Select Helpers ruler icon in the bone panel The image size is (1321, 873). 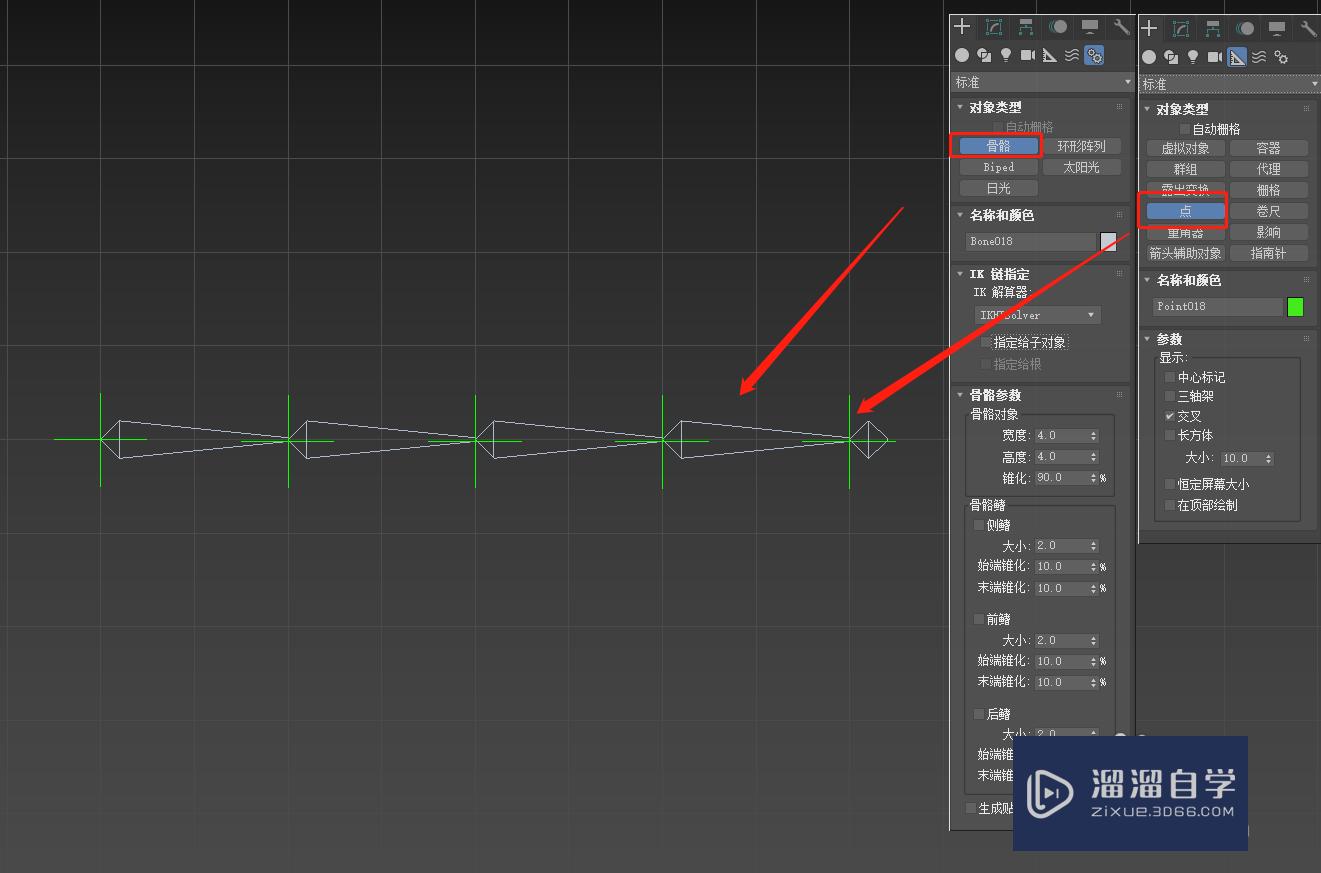1050,55
